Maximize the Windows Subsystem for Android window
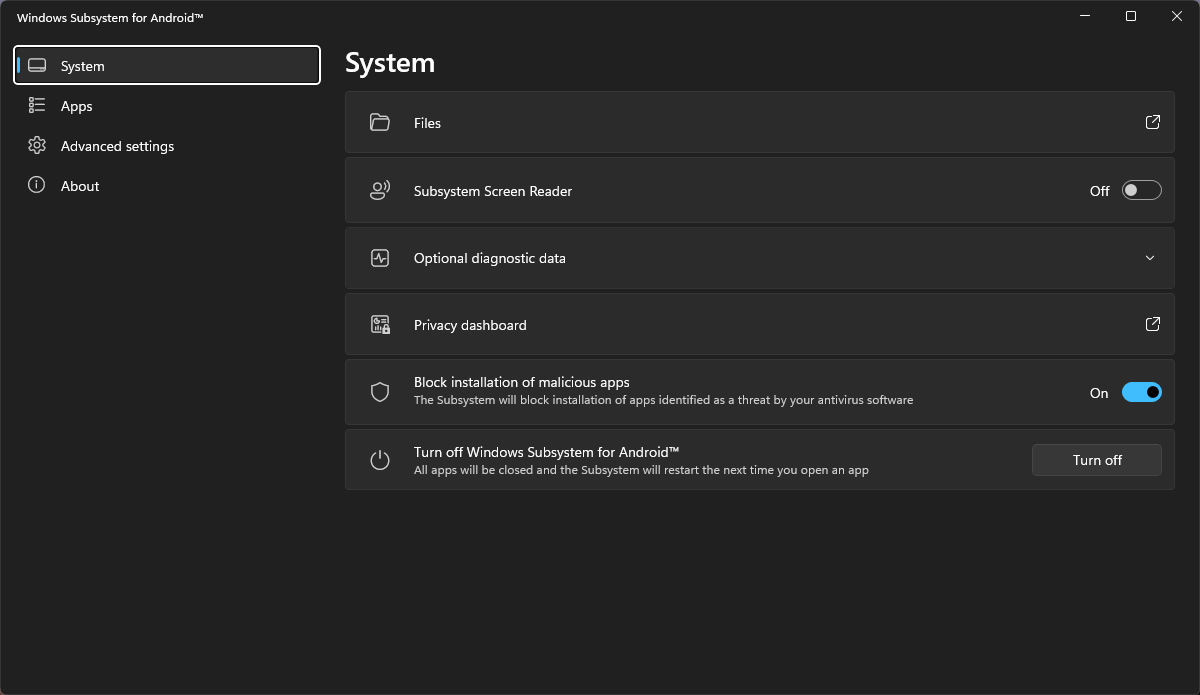 coord(1130,16)
